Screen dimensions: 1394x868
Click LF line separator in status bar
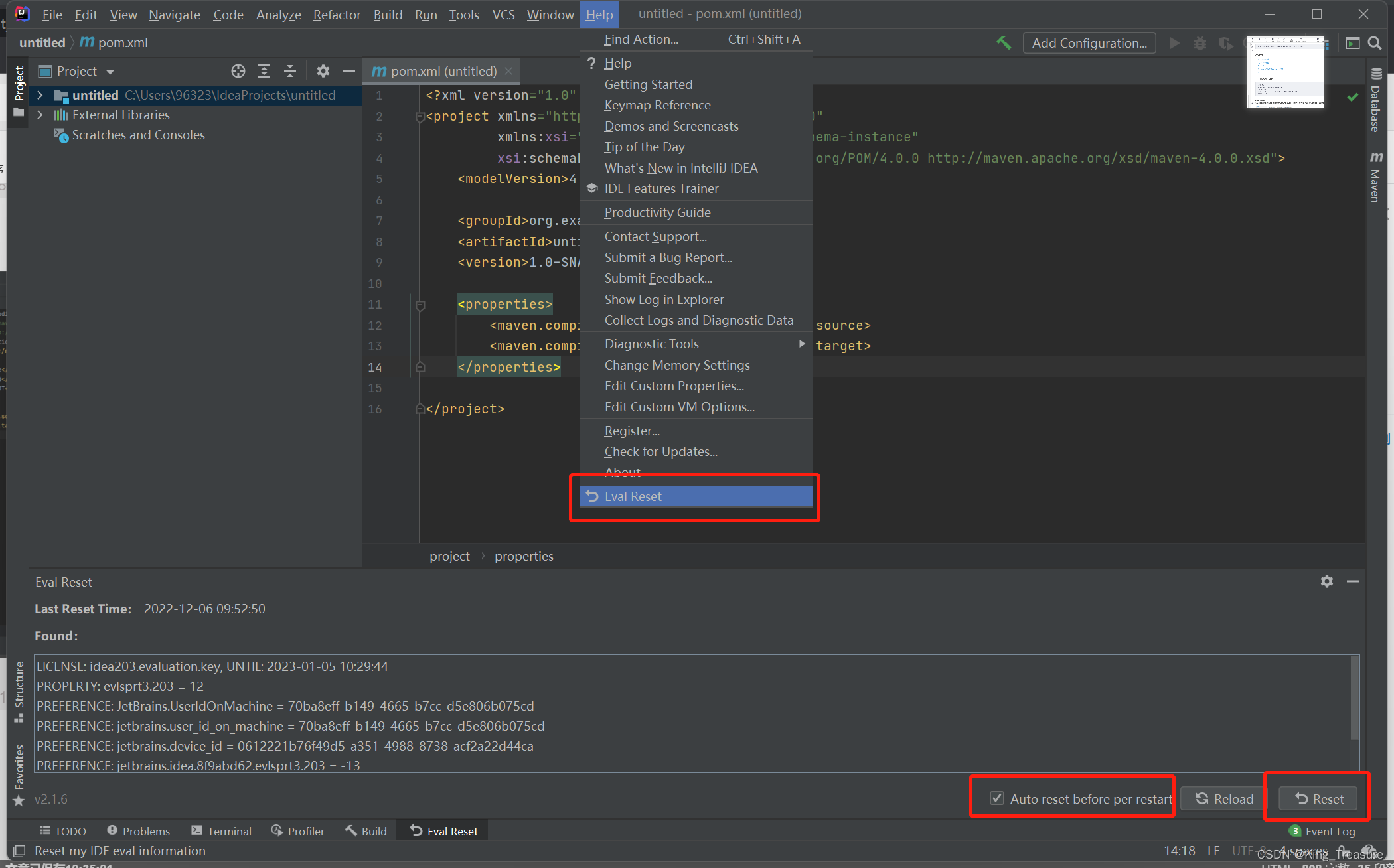1213,851
